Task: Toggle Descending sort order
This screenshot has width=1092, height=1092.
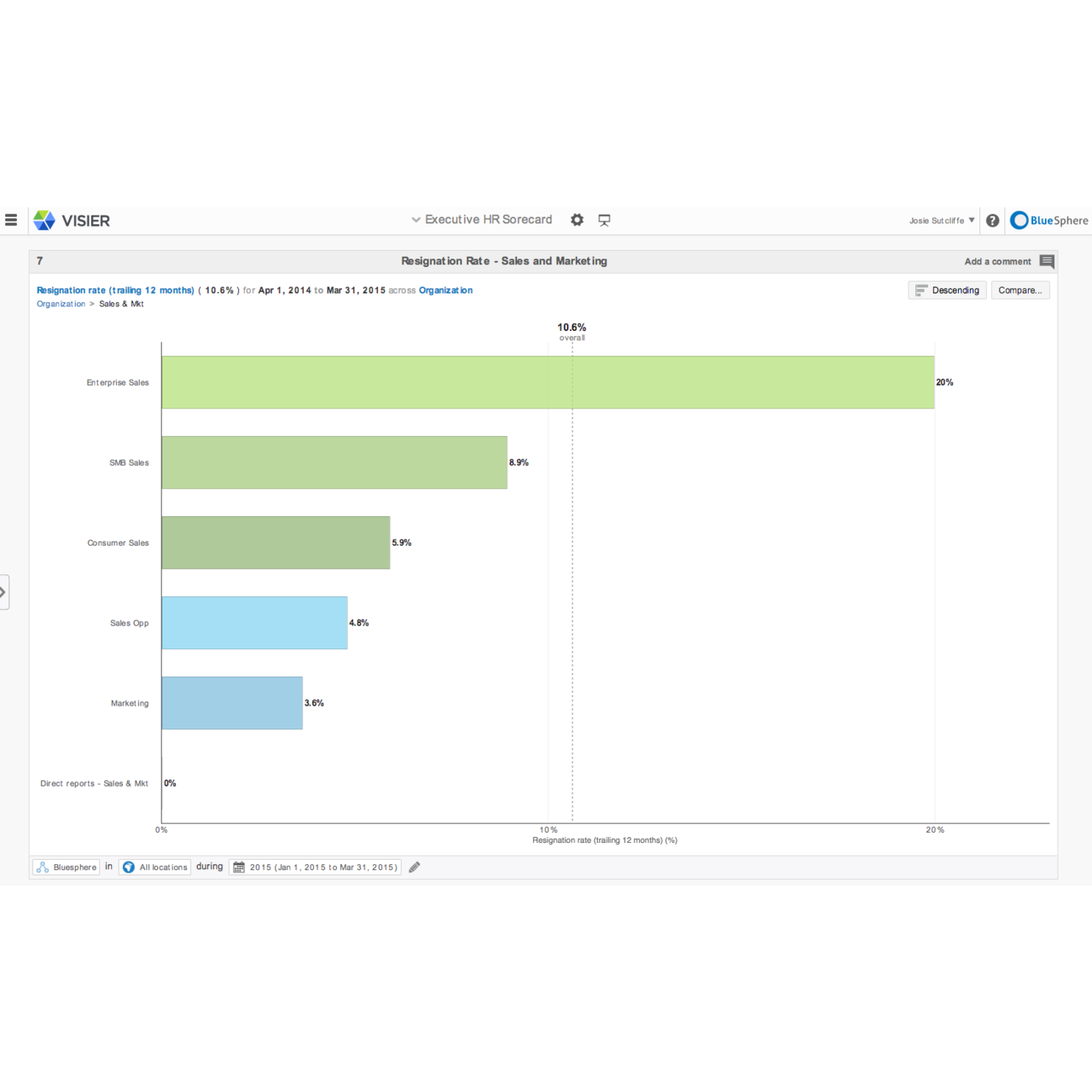Action: pyautogui.click(x=947, y=290)
